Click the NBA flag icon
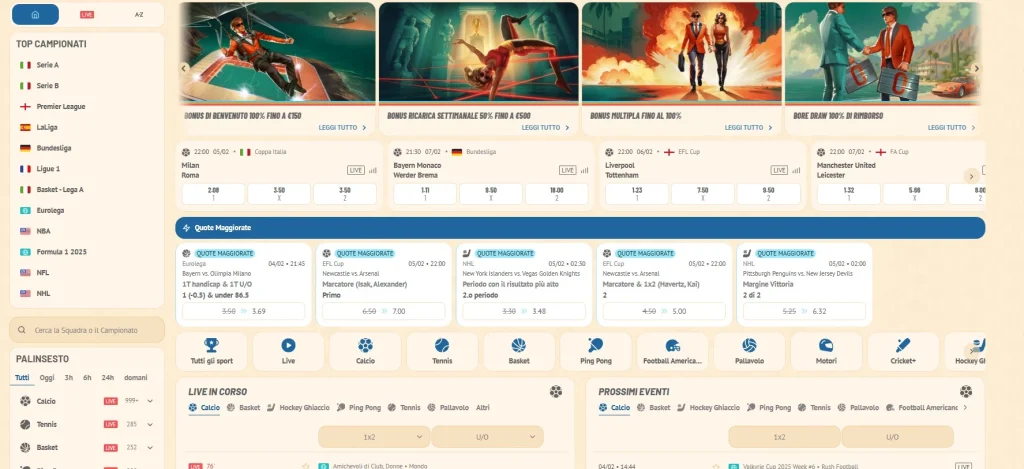This screenshot has width=1024, height=469. (x=25, y=231)
